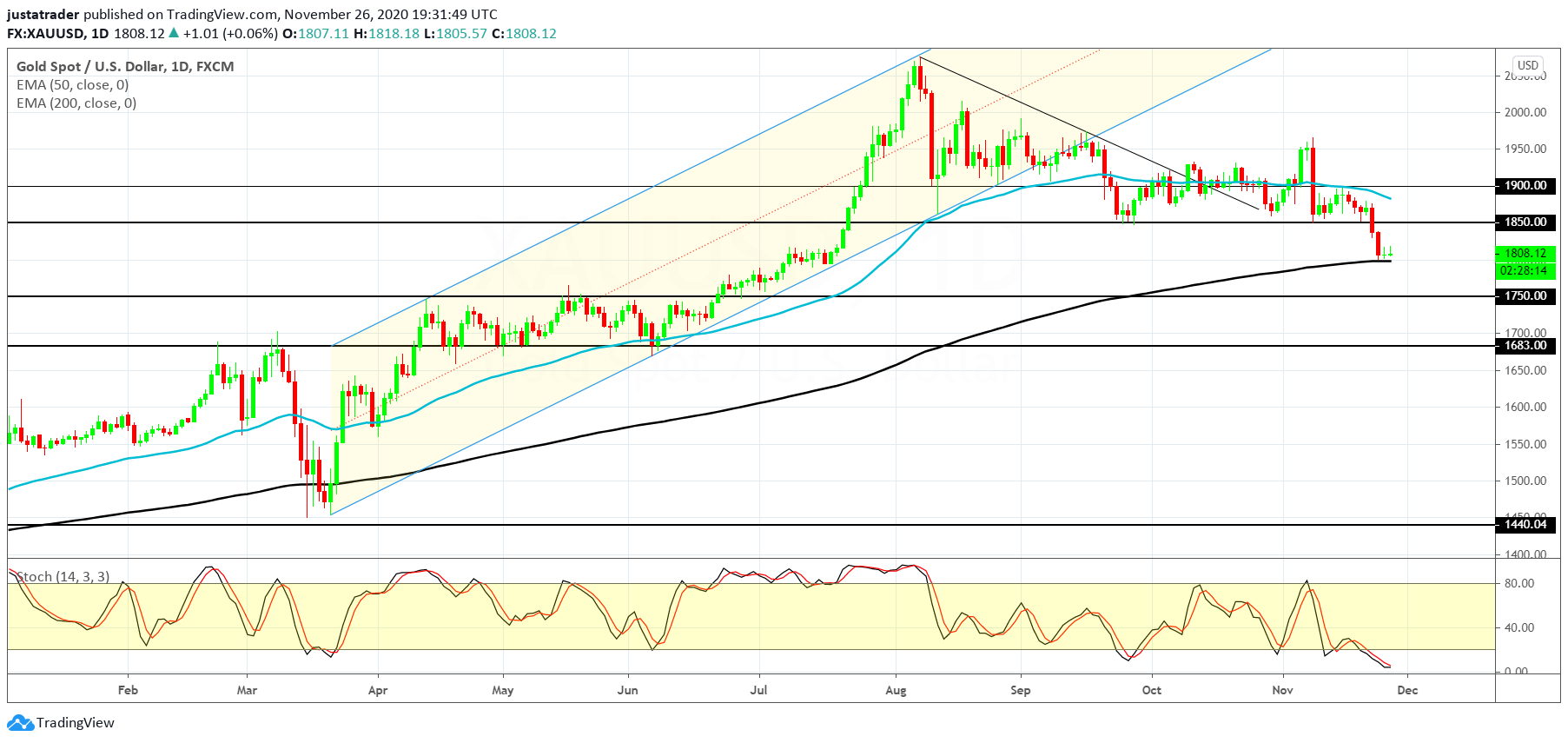
Task: Click the Jun label on time axis
Action: click(627, 690)
